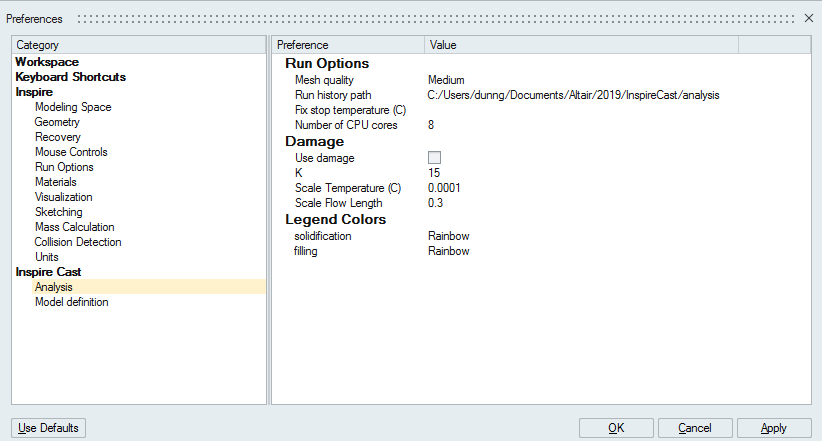
Task: Open the Units preferences
Action: pos(46,257)
